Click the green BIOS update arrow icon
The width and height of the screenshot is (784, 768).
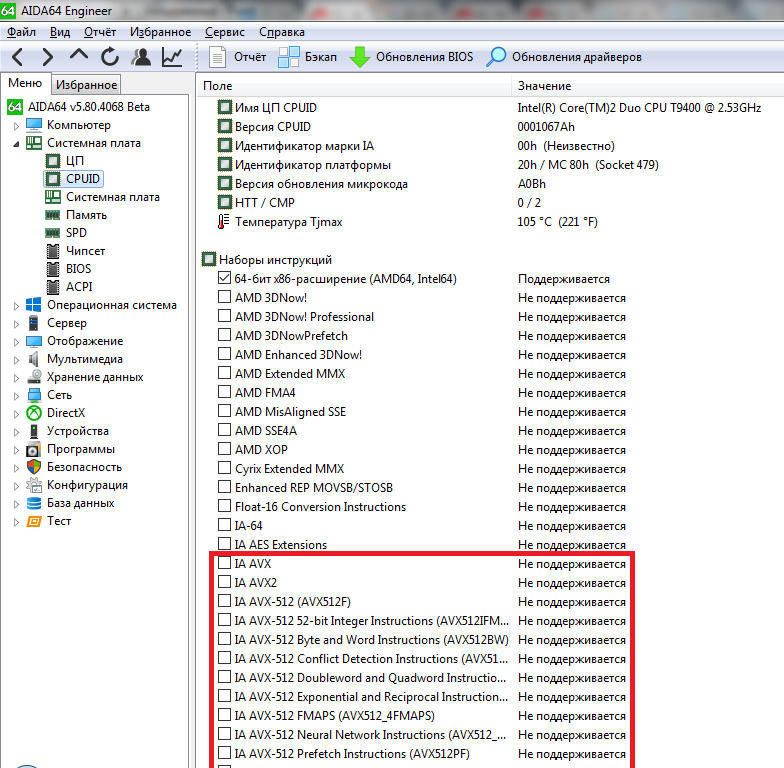(x=360, y=57)
